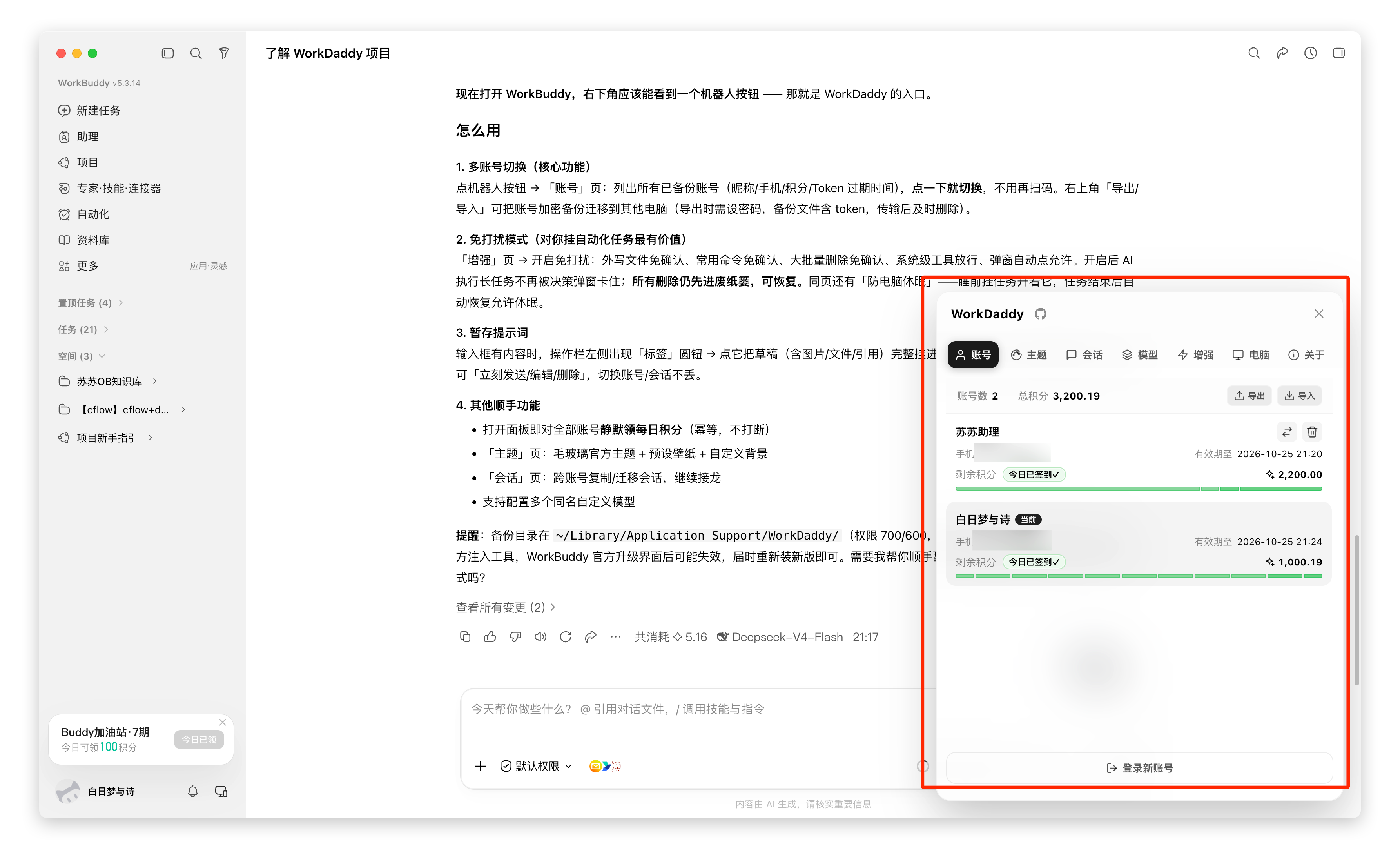Give the reply a thumbs up
Screen dimensions: 1400x865
(490, 637)
